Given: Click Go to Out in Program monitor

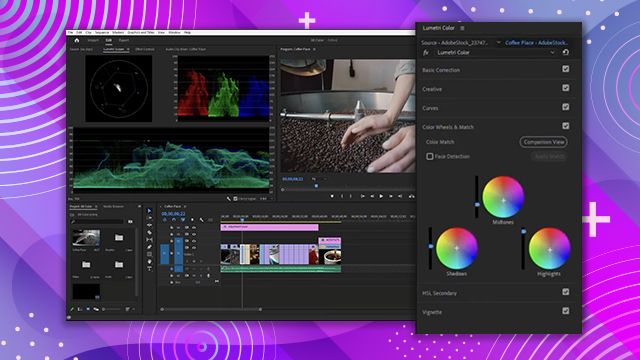Looking at the screenshot, I should (400, 196).
